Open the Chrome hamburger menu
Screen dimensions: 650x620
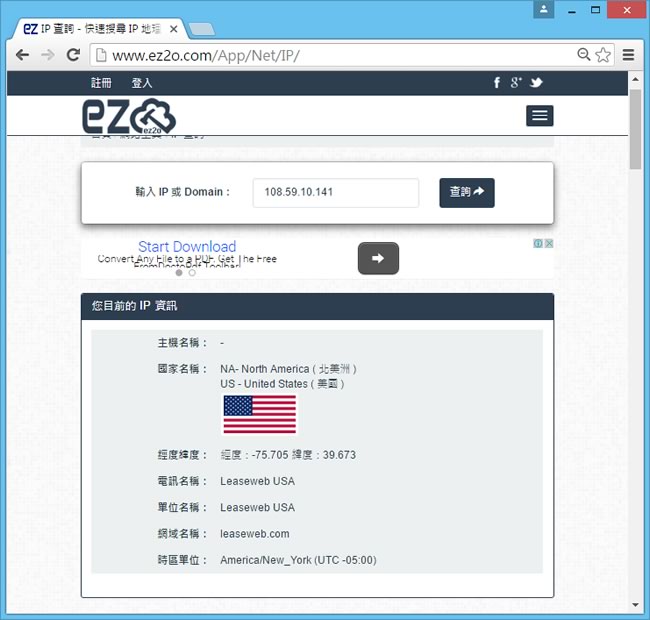628,55
